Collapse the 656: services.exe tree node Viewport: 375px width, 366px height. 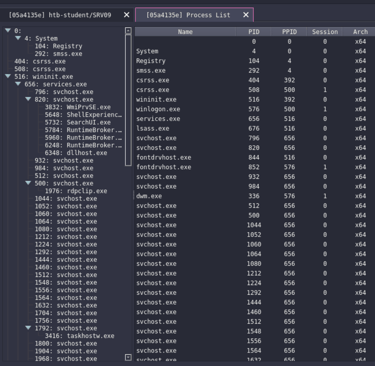18,84
